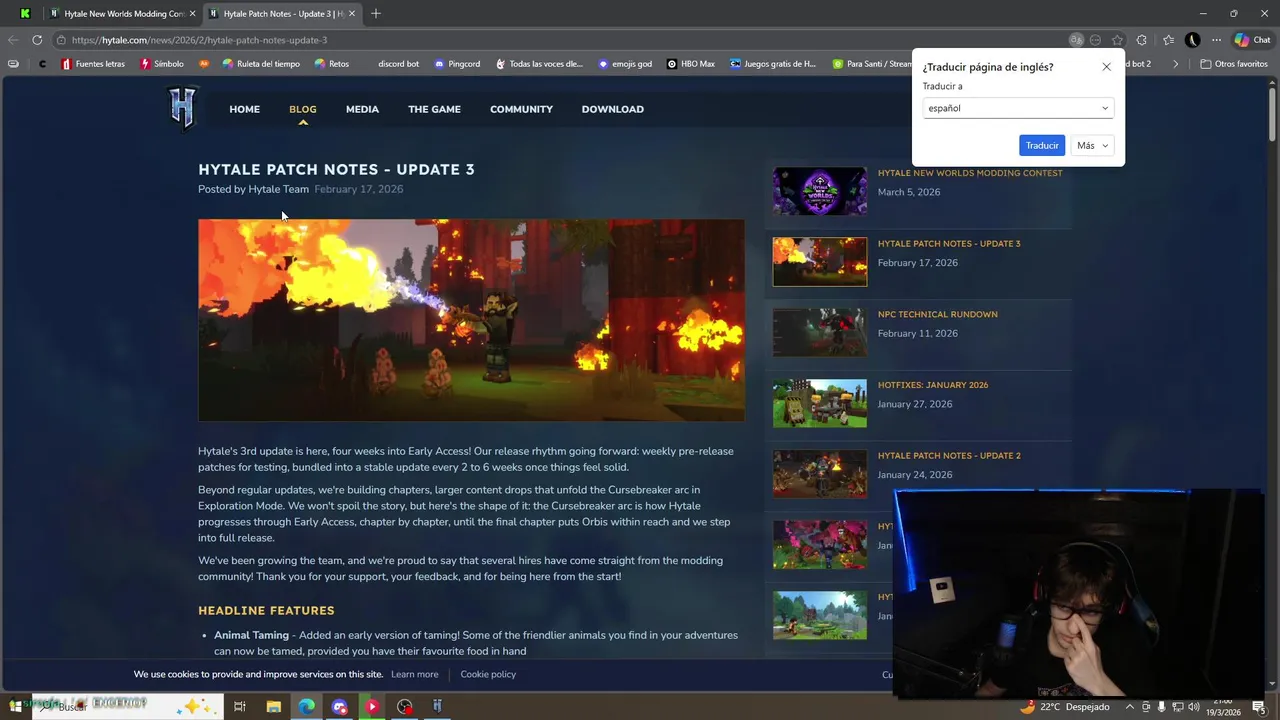Click the Hotfixes January 2026 thumbnail
The width and height of the screenshot is (1280, 720).
pos(820,403)
